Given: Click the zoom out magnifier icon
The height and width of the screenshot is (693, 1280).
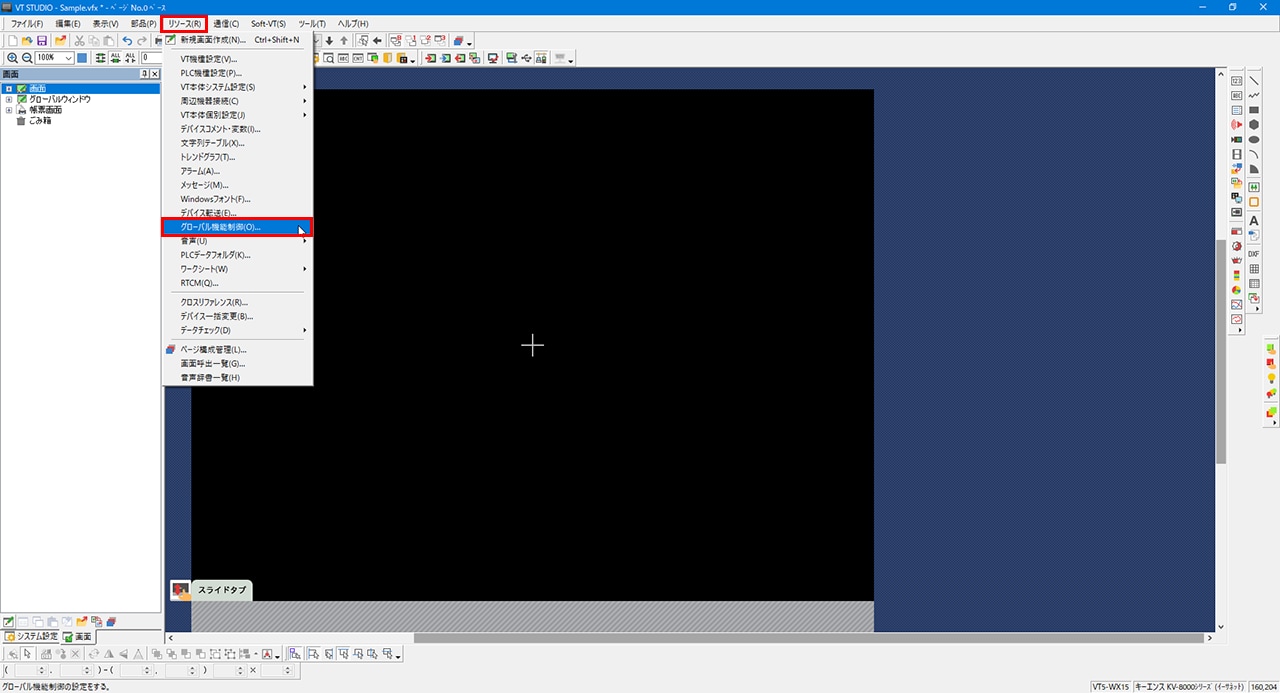Looking at the screenshot, I should (26, 59).
